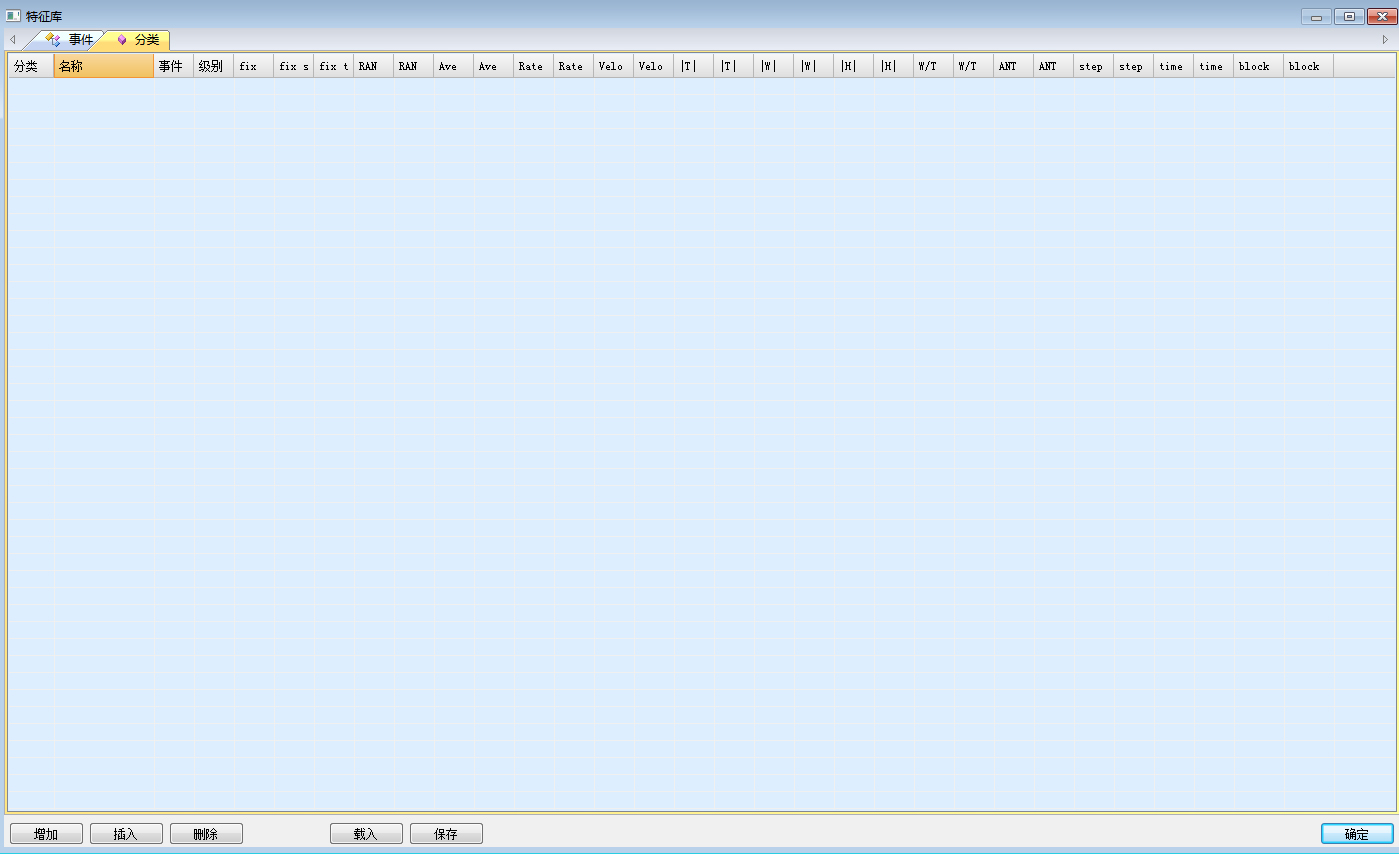Click the right tab scroll arrow

click(x=1385, y=40)
